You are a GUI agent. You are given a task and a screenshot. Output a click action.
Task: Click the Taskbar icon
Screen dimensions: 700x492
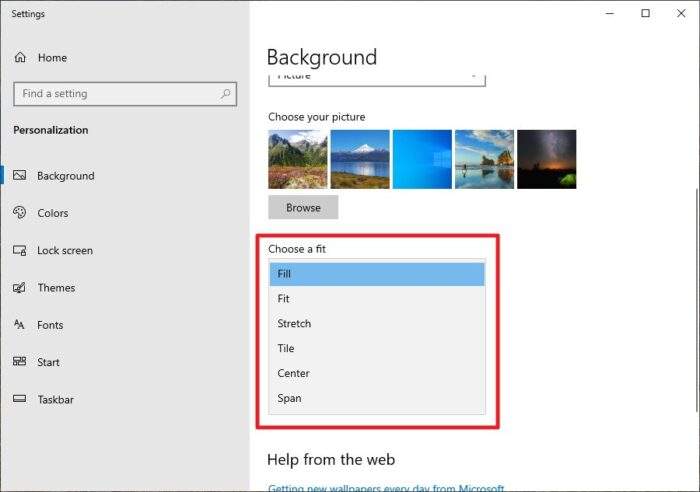20,399
